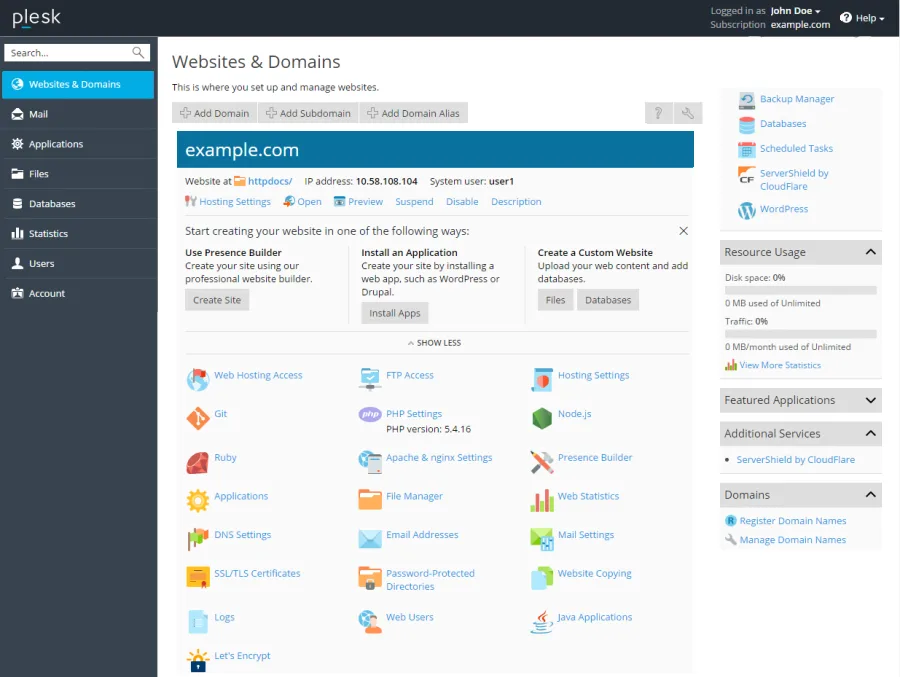Click the help question mark toolbar button
Viewport: 900px width, 677px height.
coord(658,113)
